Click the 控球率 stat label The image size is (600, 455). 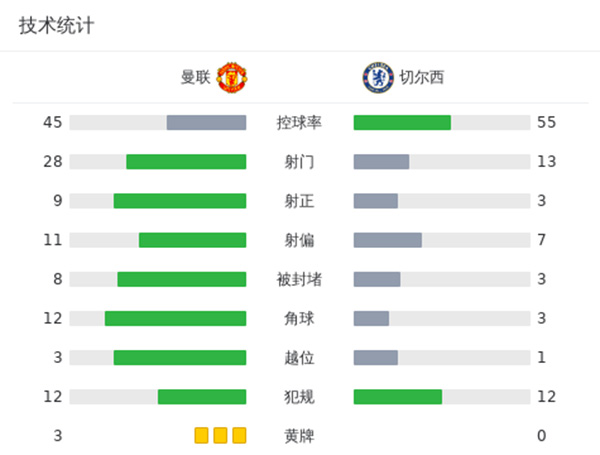click(x=299, y=123)
